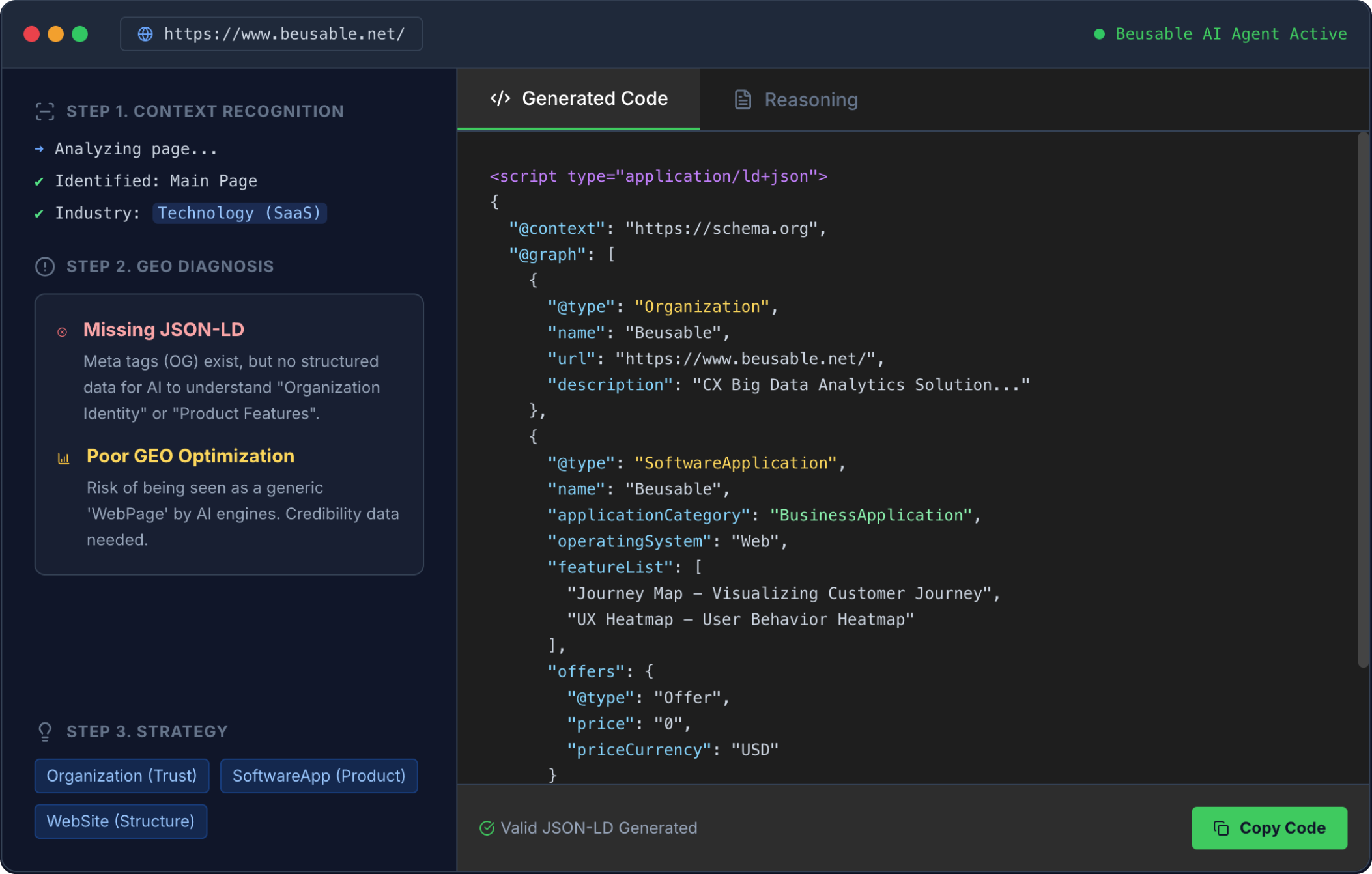Viewport: 1372px width, 874px height.
Task: Click the Technology (SaaS) industry tag
Action: [239, 213]
